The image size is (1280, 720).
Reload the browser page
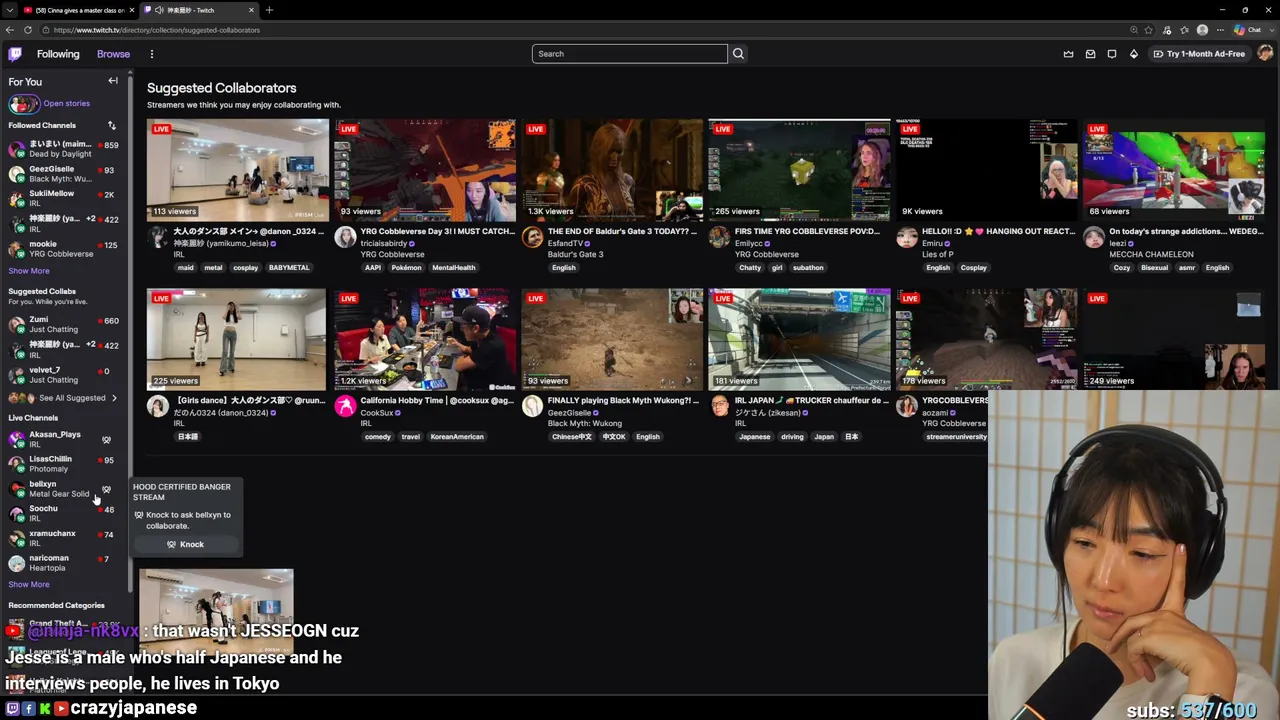pos(27,30)
